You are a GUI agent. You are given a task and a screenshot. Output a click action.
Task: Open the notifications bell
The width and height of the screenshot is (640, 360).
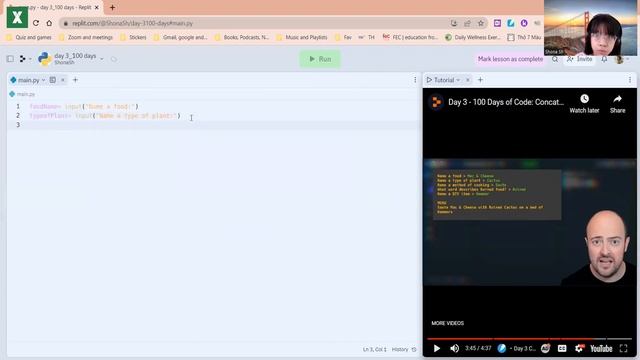[x=604, y=59]
